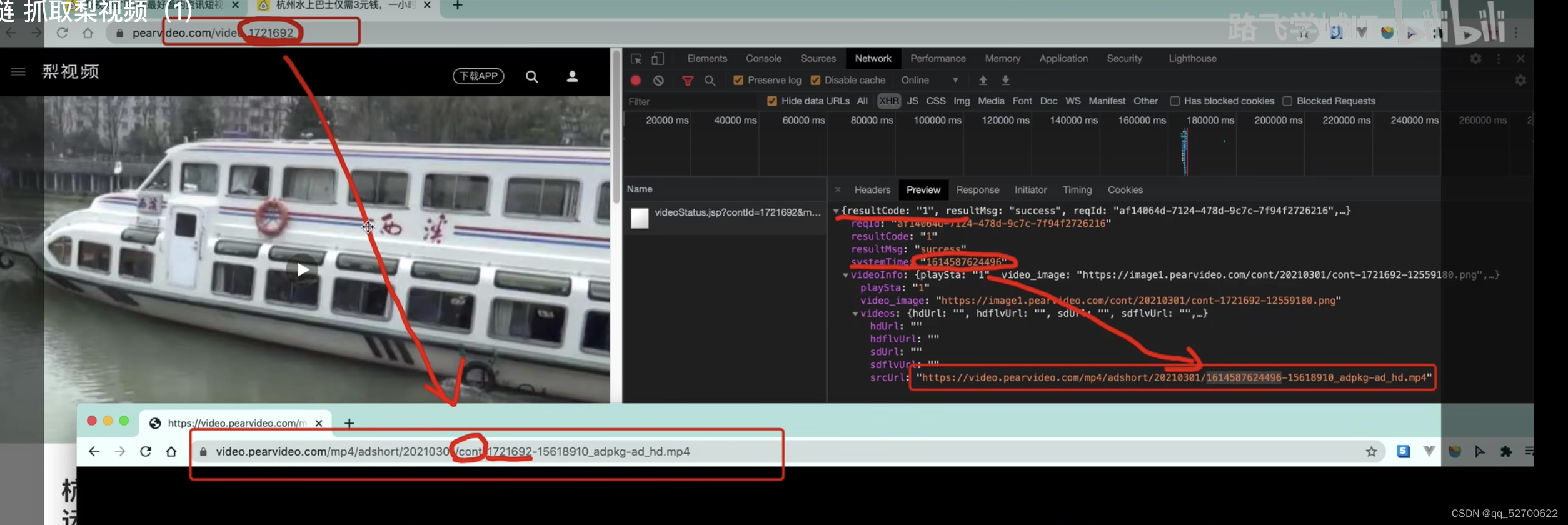The height and width of the screenshot is (525, 1568).
Task: Reload the lower browser window
Action: pyautogui.click(x=146, y=451)
